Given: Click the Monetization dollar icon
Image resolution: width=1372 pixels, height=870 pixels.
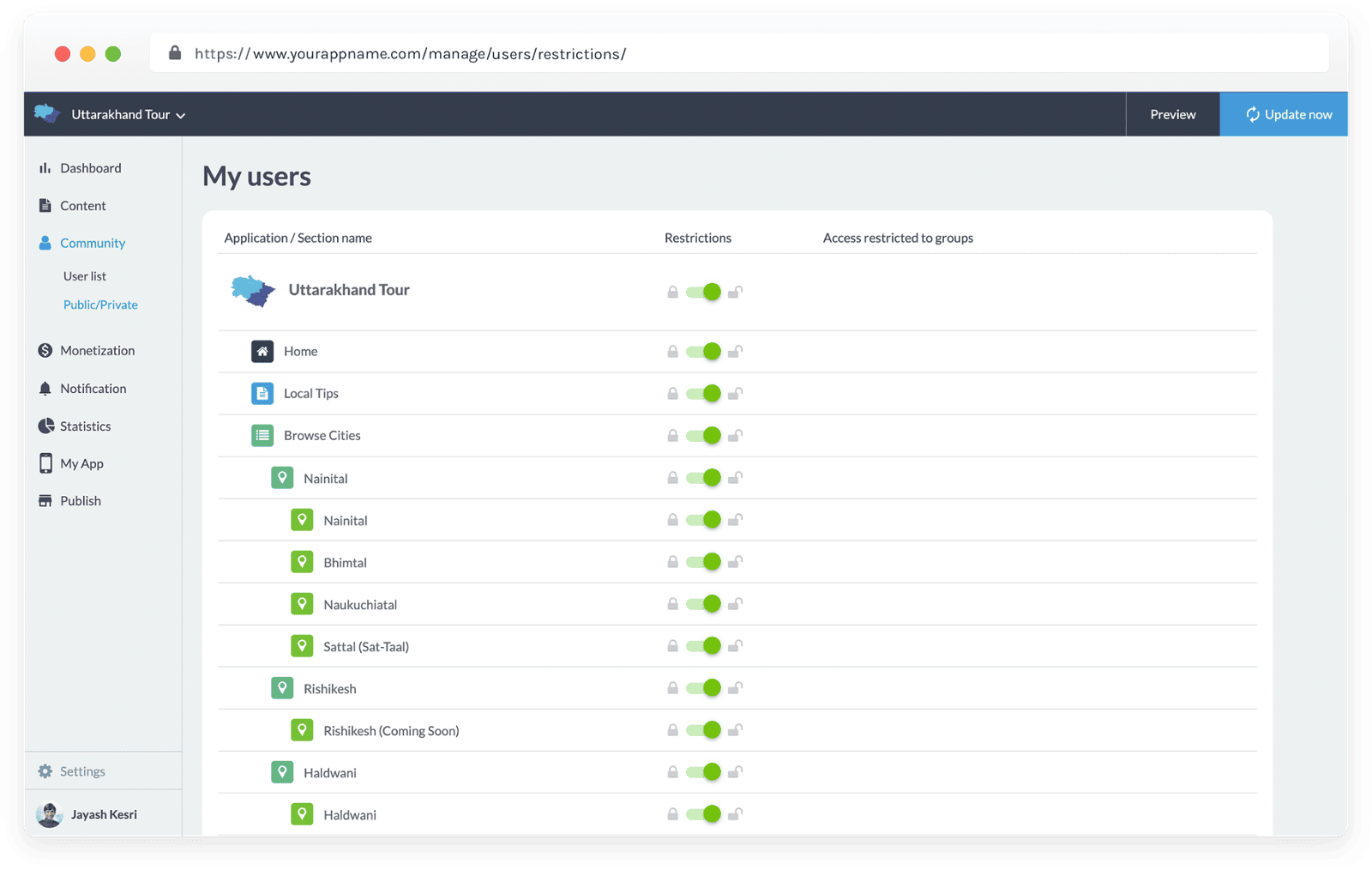Looking at the screenshot, I should 45,350.
